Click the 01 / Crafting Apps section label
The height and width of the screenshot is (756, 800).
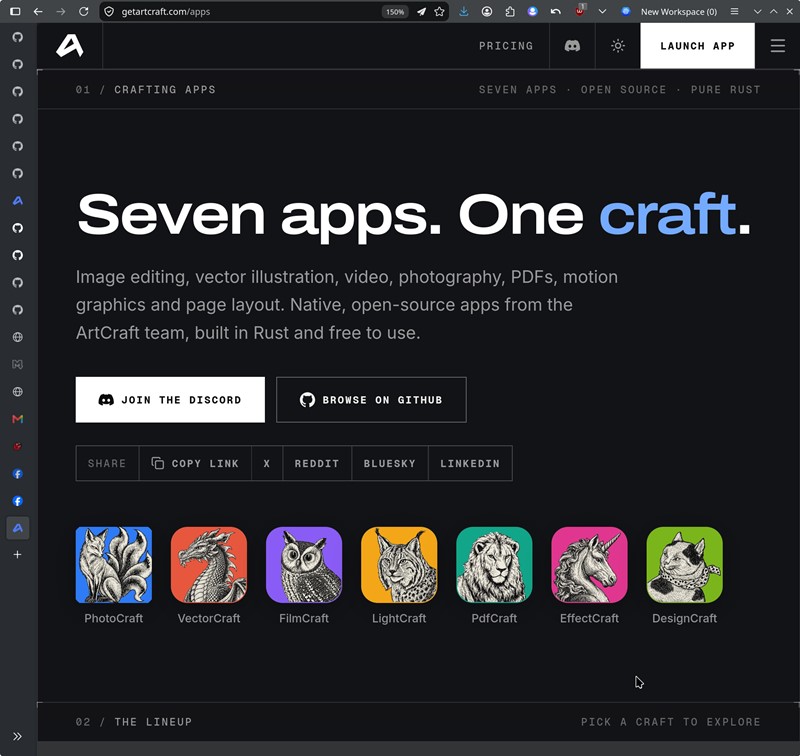(x=145, y=90)
